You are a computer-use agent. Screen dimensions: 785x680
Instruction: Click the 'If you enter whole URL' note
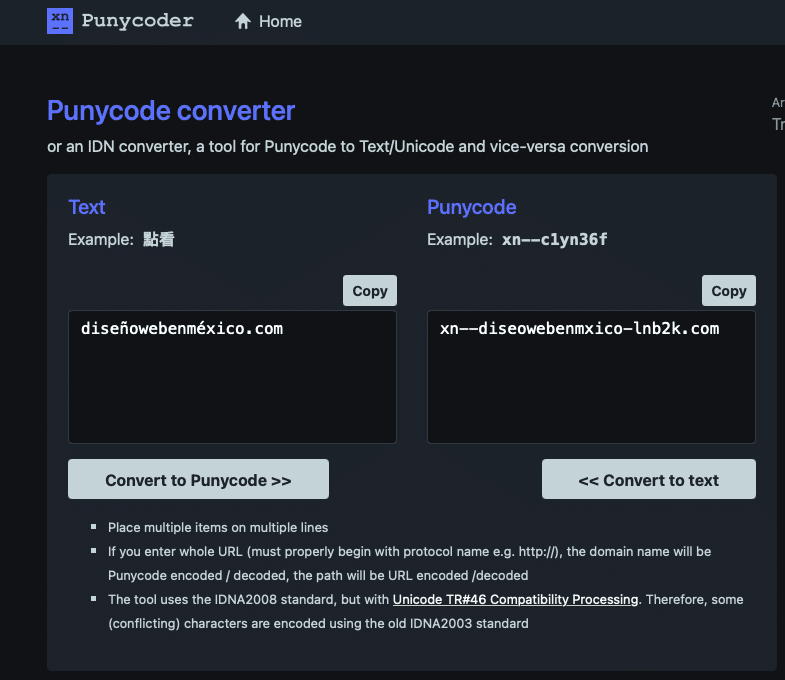point(409,563)
